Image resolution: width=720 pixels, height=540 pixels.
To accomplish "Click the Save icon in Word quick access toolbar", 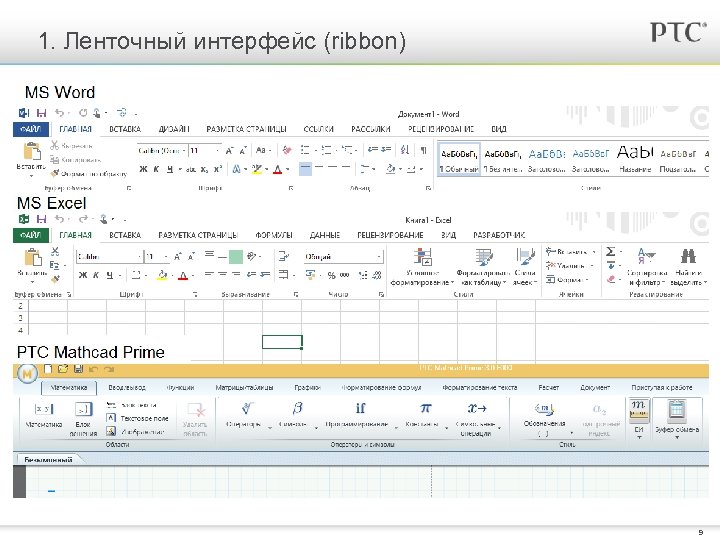I will [x=42, y=112].
